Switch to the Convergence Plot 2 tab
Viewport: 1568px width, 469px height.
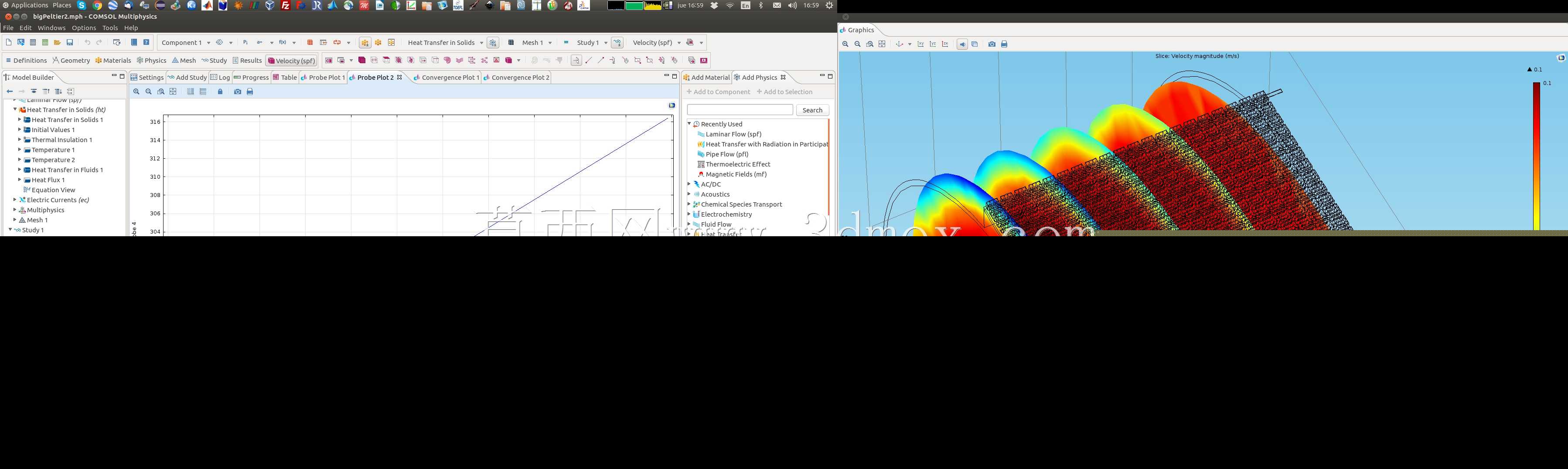pyautogui.click(x=516, y=77)
